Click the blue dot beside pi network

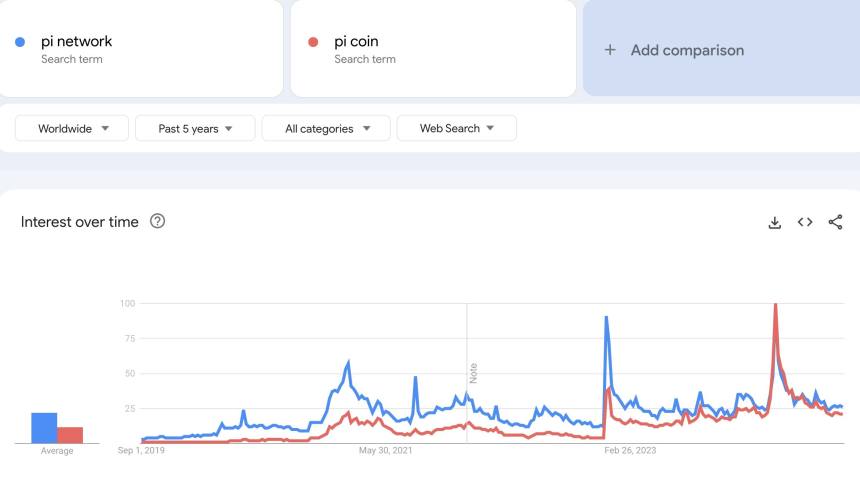point(20,42)
